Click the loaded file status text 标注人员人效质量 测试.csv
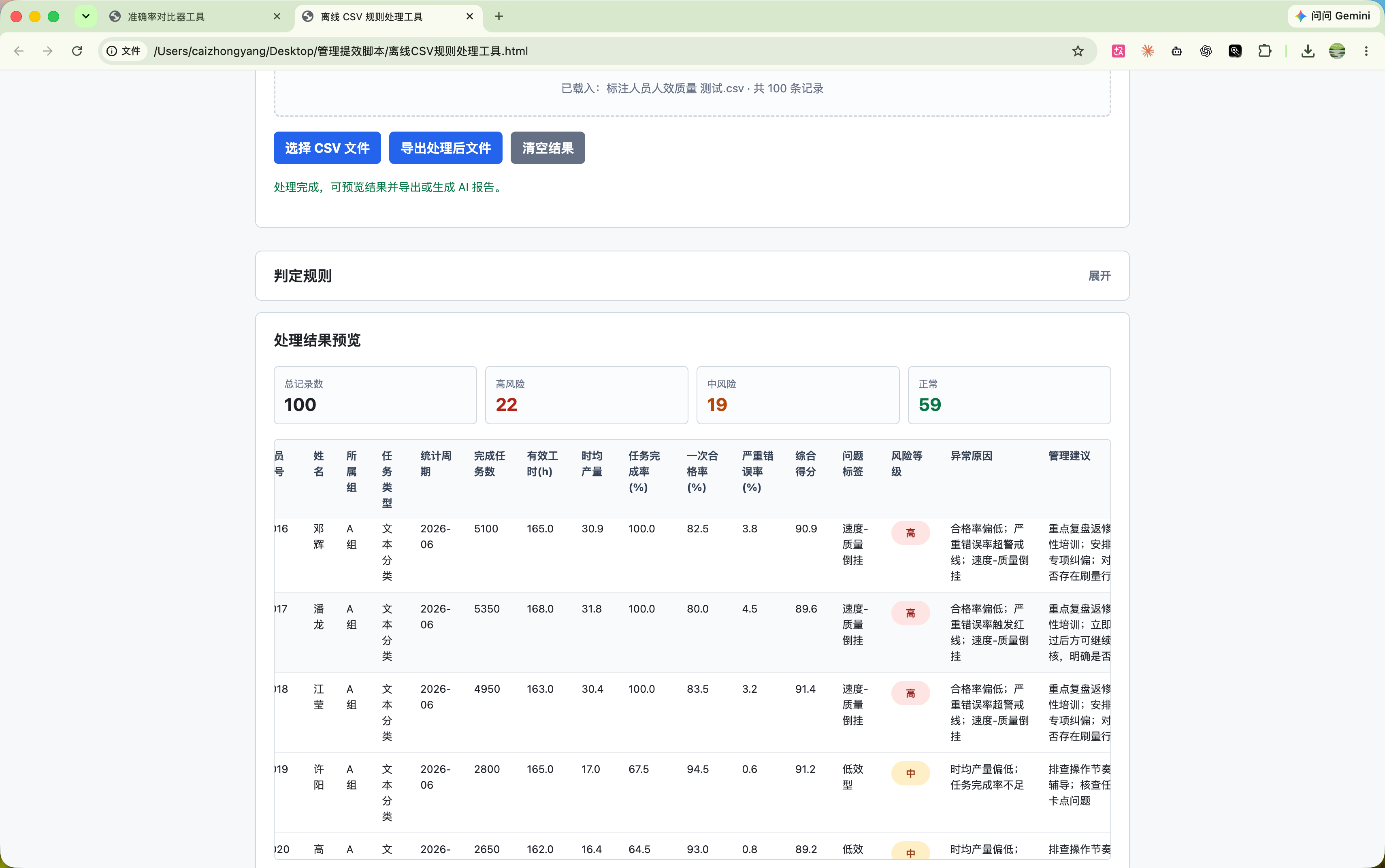1385x868 pixels. [675, 88]
